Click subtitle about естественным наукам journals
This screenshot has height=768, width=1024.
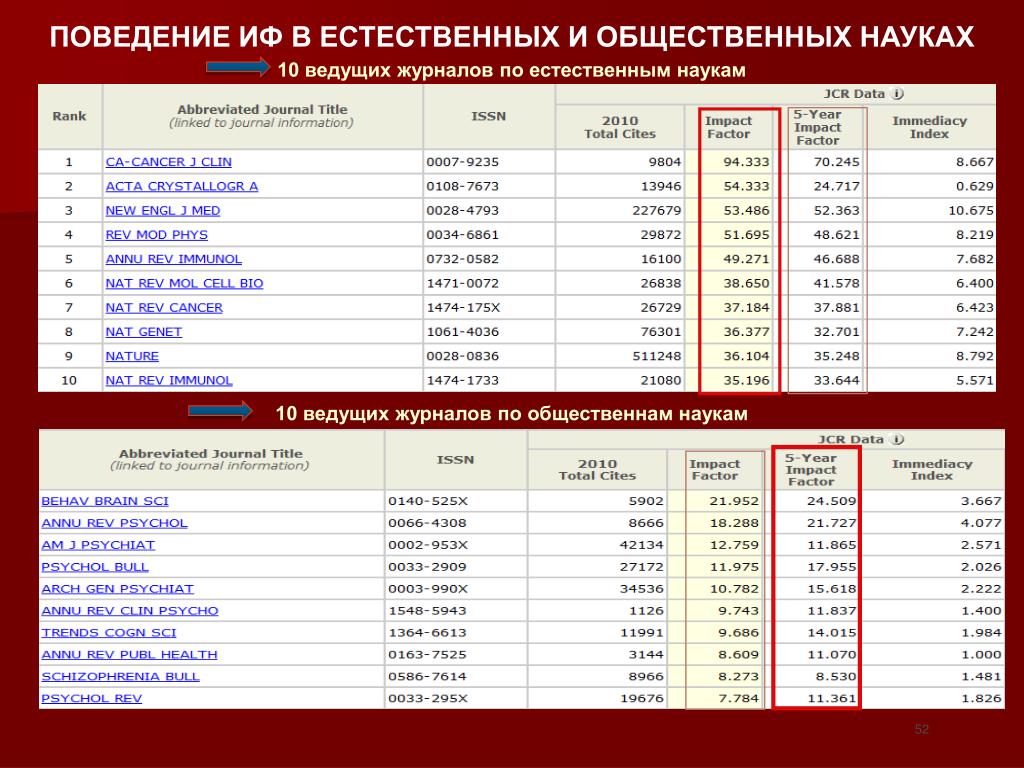pyautogui.click(x=511, y=70)
